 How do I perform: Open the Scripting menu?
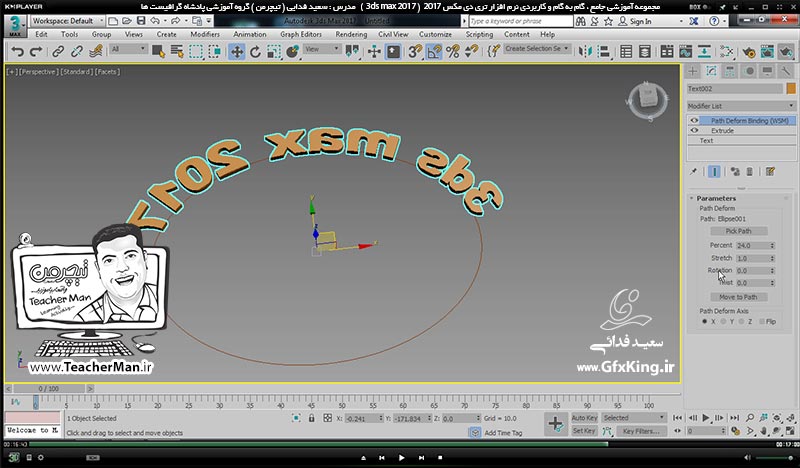click(479, 34)
